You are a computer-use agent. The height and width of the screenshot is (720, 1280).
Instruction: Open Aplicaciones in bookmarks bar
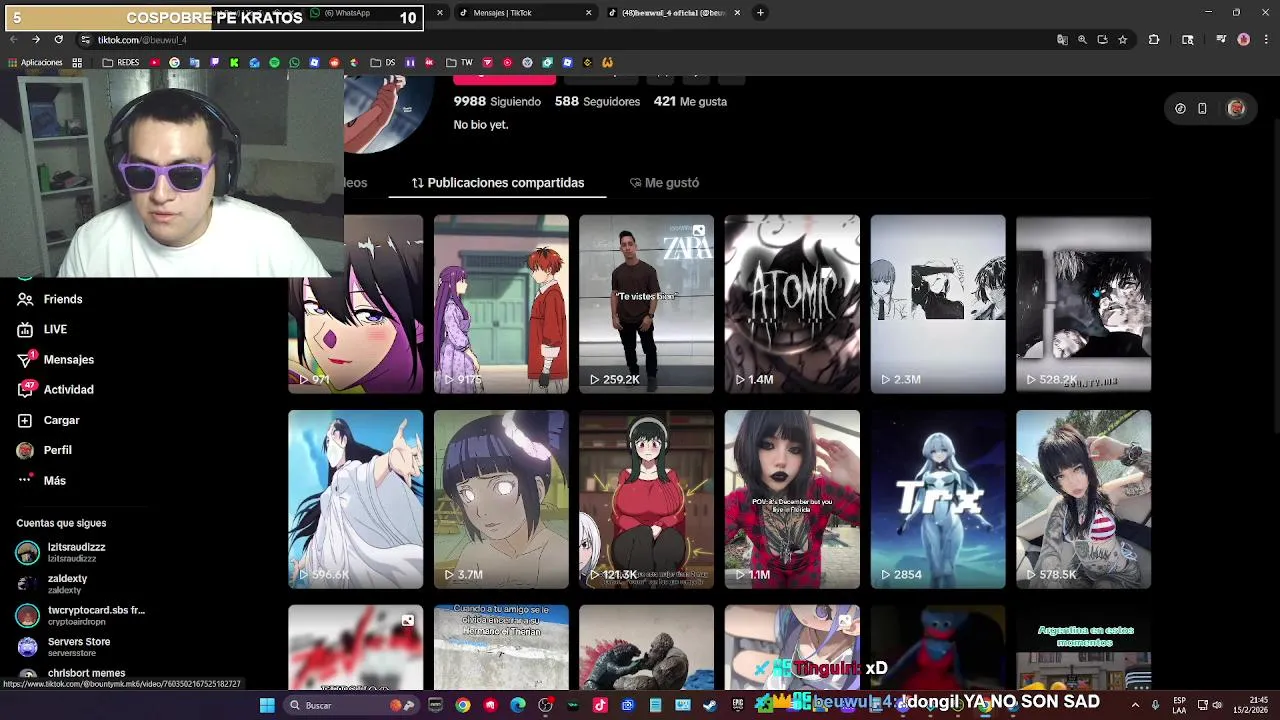coord(35,62)
